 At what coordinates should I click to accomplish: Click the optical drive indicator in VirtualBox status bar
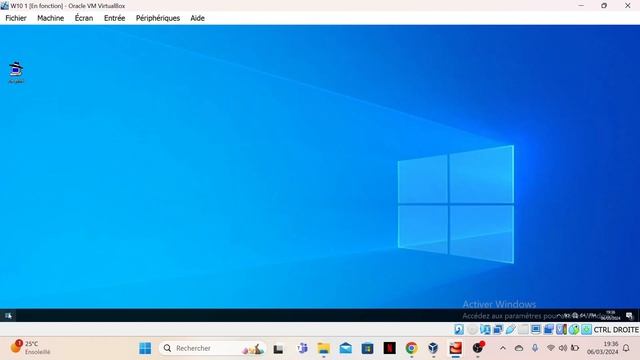[x=472, y=329]
